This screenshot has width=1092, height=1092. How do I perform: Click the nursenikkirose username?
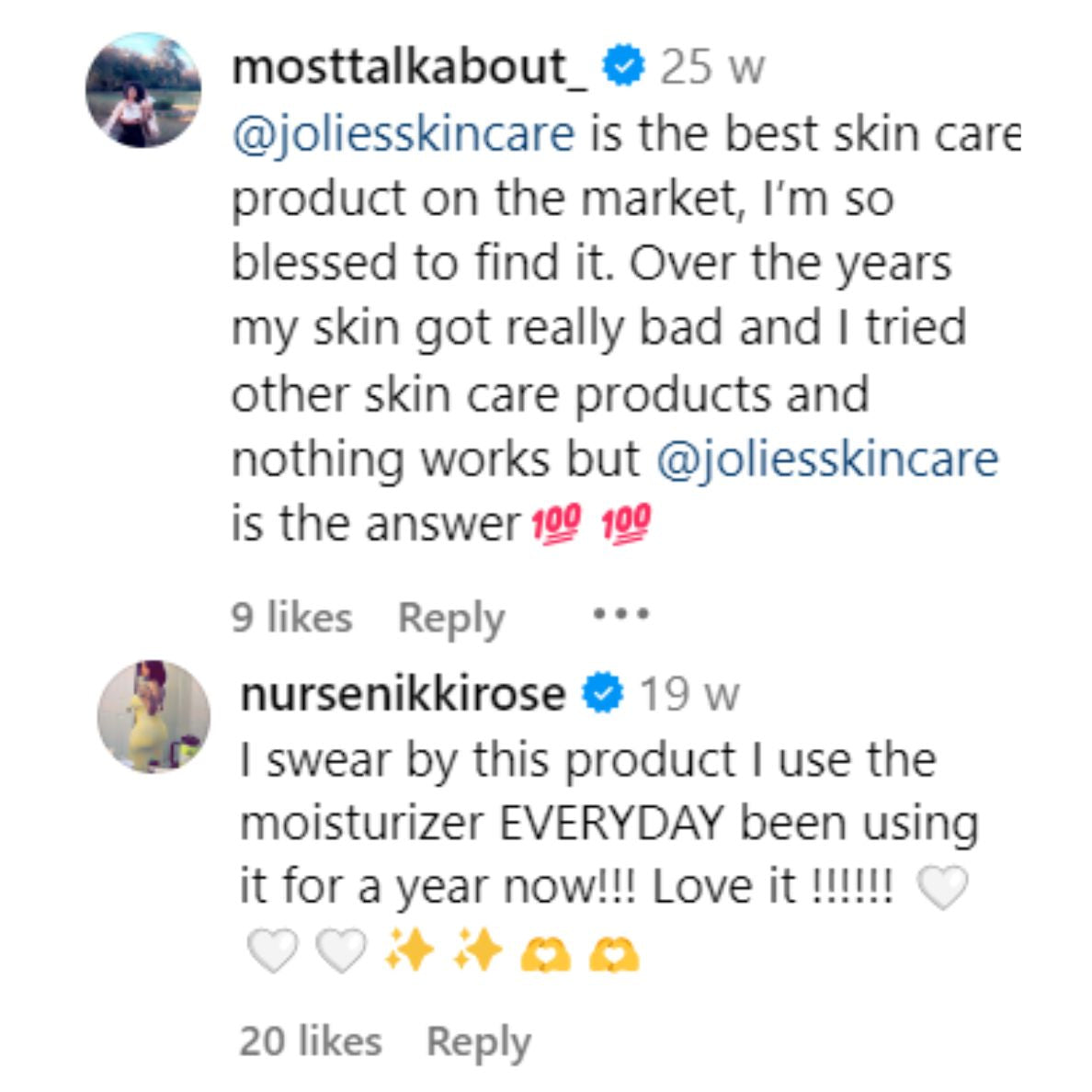pyautogui.click(x=403, y=693)
